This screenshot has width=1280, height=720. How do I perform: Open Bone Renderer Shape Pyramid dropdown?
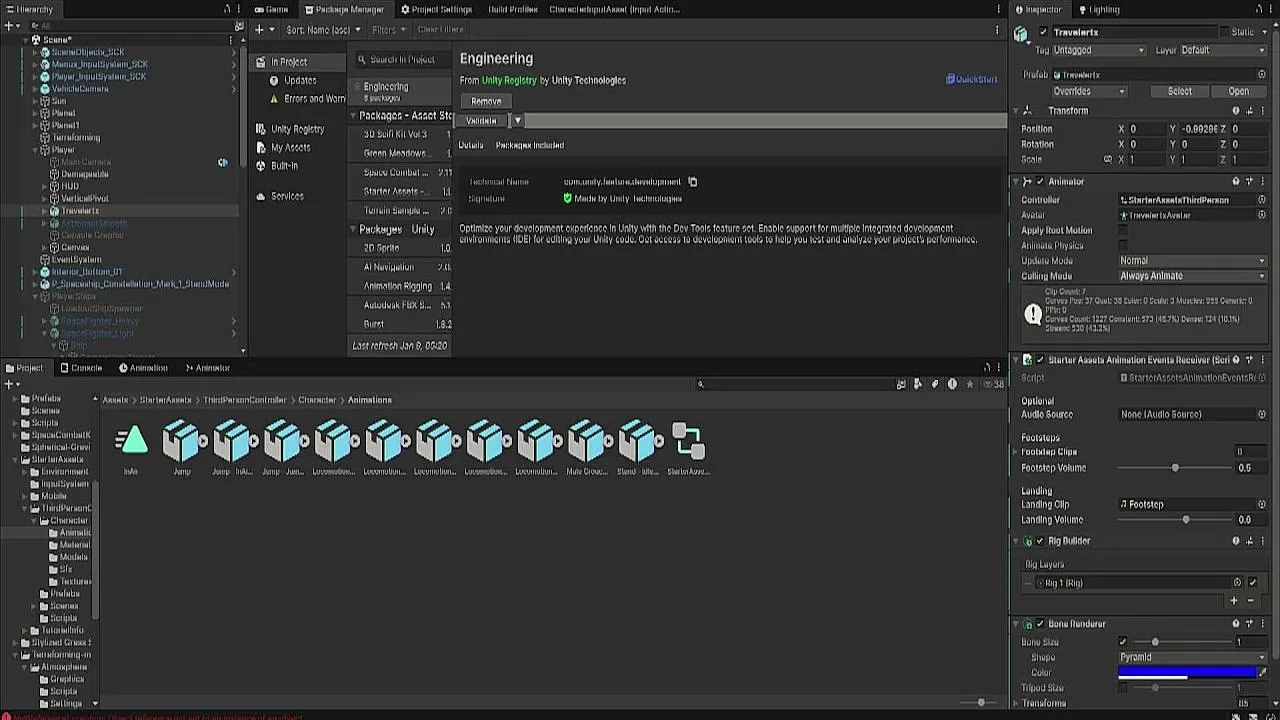point(1192,657)
